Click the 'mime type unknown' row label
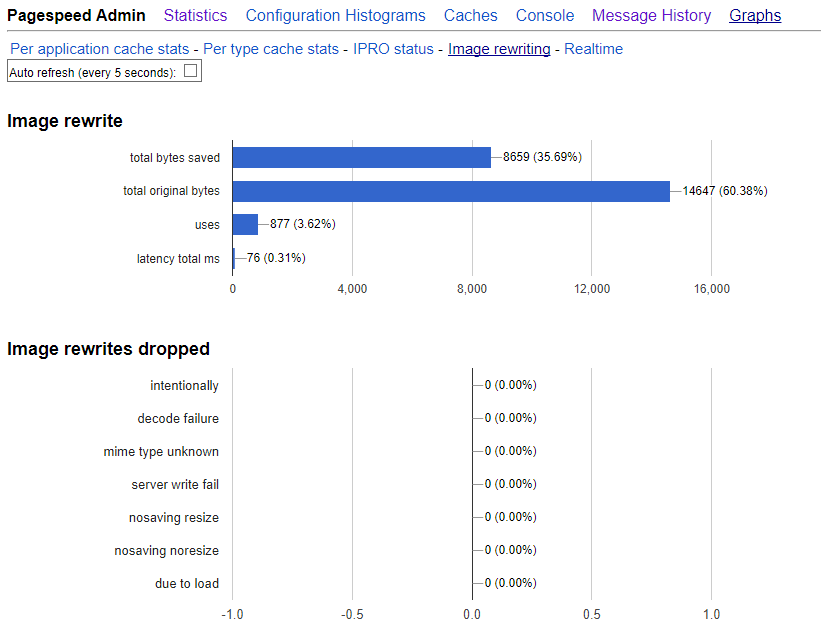 pyautogui.click(x=161, y=452)
